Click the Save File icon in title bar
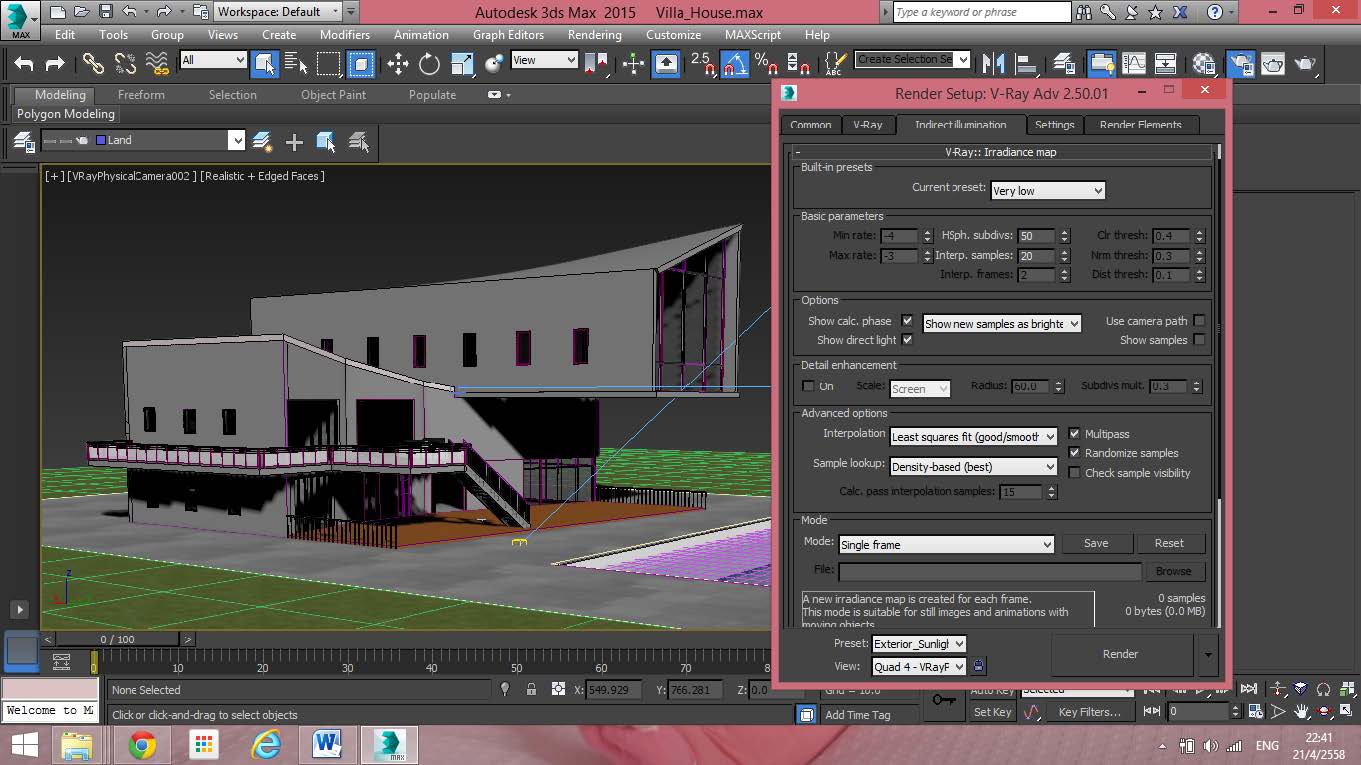Screen dimensions: 1361x765 (106, 12)
